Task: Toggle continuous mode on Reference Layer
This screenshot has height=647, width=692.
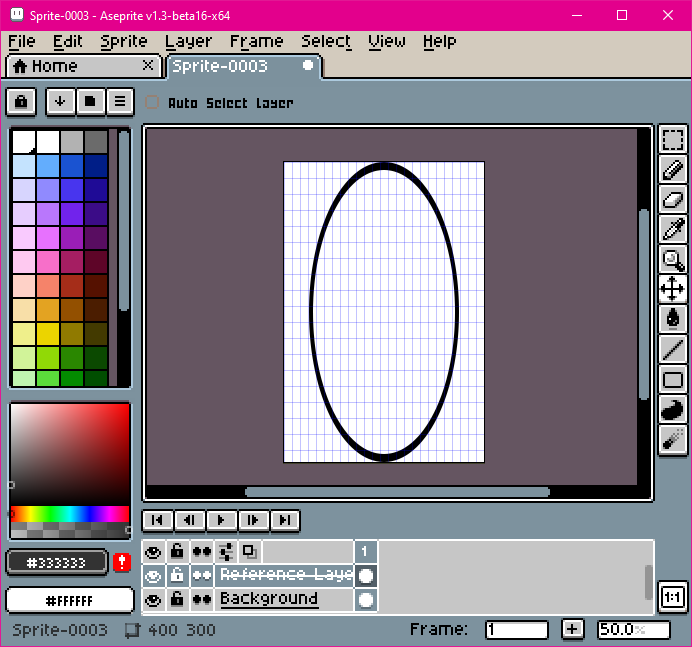Action: click(202, 576)
